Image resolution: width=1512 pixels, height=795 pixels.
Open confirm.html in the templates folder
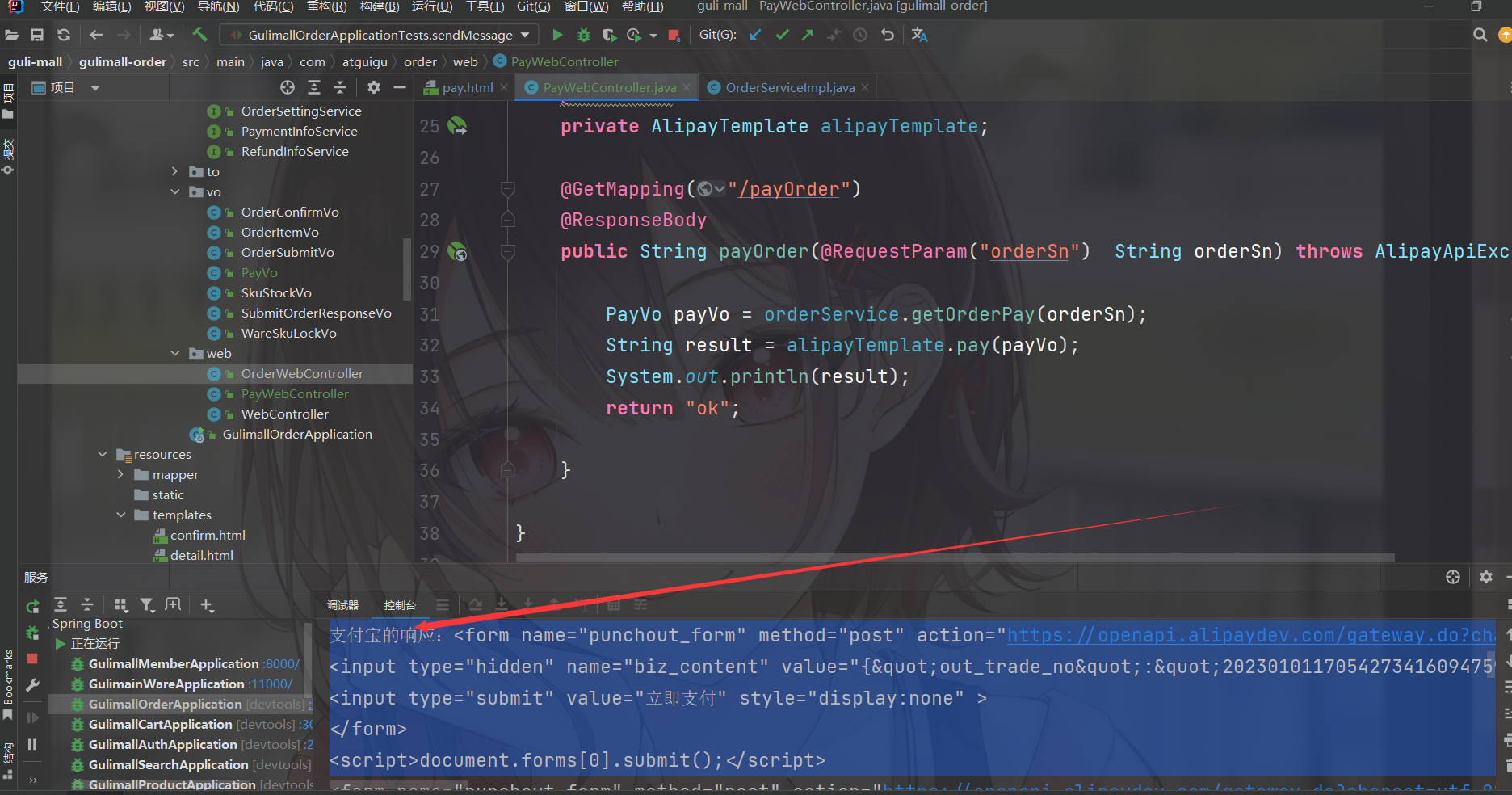pos(208,535)
